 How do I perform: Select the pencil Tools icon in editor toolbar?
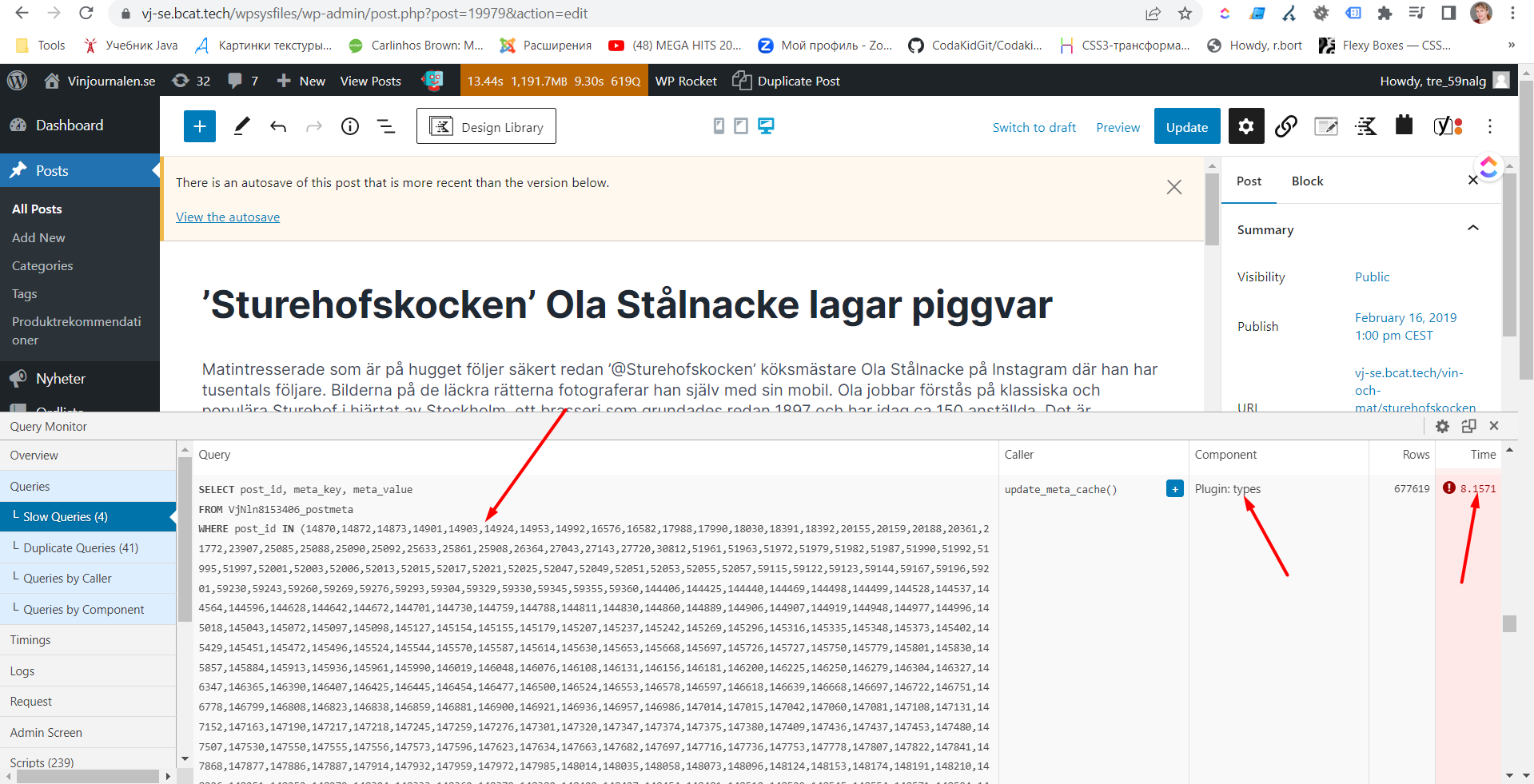(x=241, y=126)
